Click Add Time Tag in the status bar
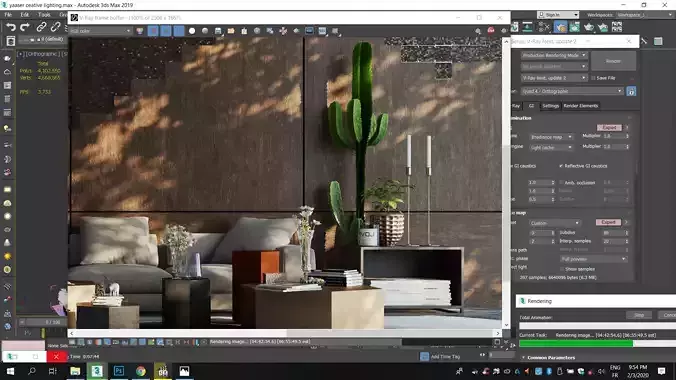This screenshot has height=380, width=676. pyautogui.click(x=445, y=357)
